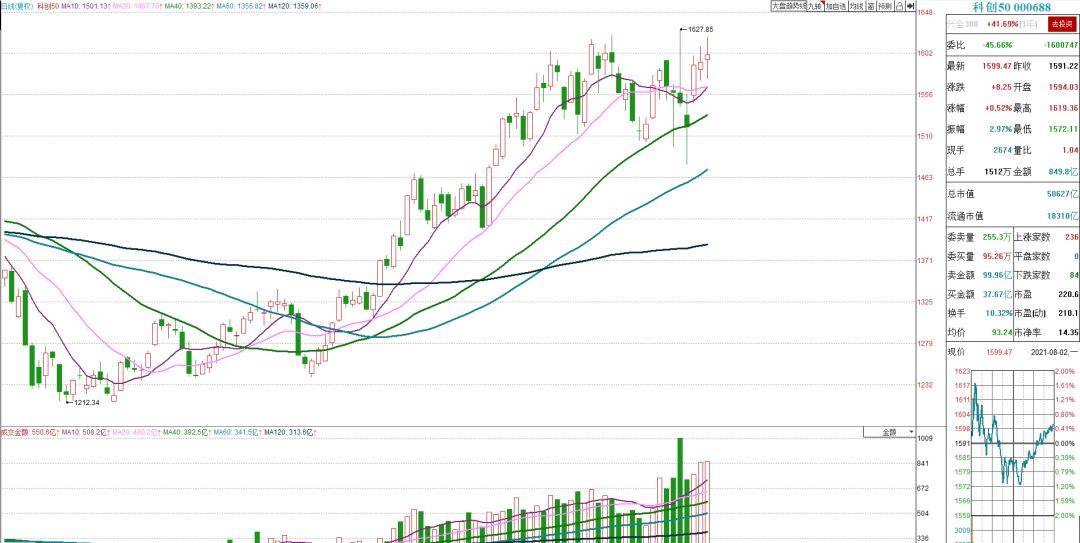Click the tallest green volume bar
1080x543 pixels.
[x=680, y=490]
